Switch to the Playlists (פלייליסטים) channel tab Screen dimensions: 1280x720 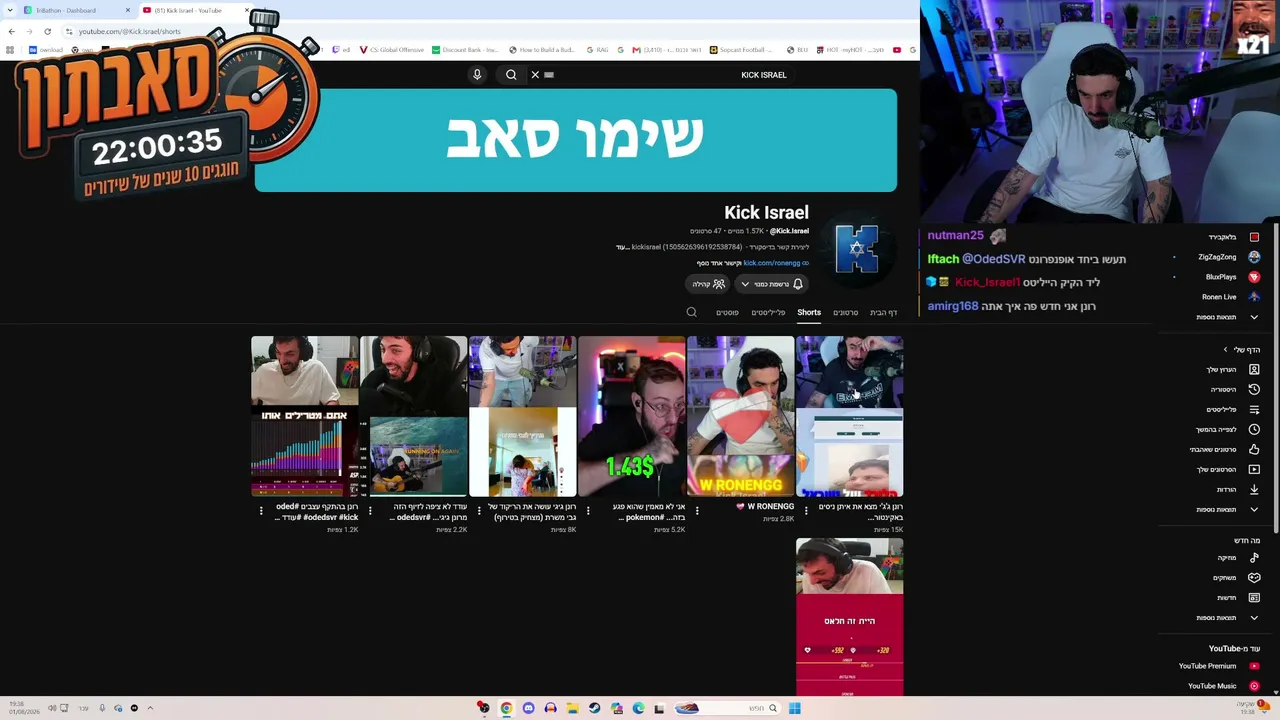pos(768,312)
